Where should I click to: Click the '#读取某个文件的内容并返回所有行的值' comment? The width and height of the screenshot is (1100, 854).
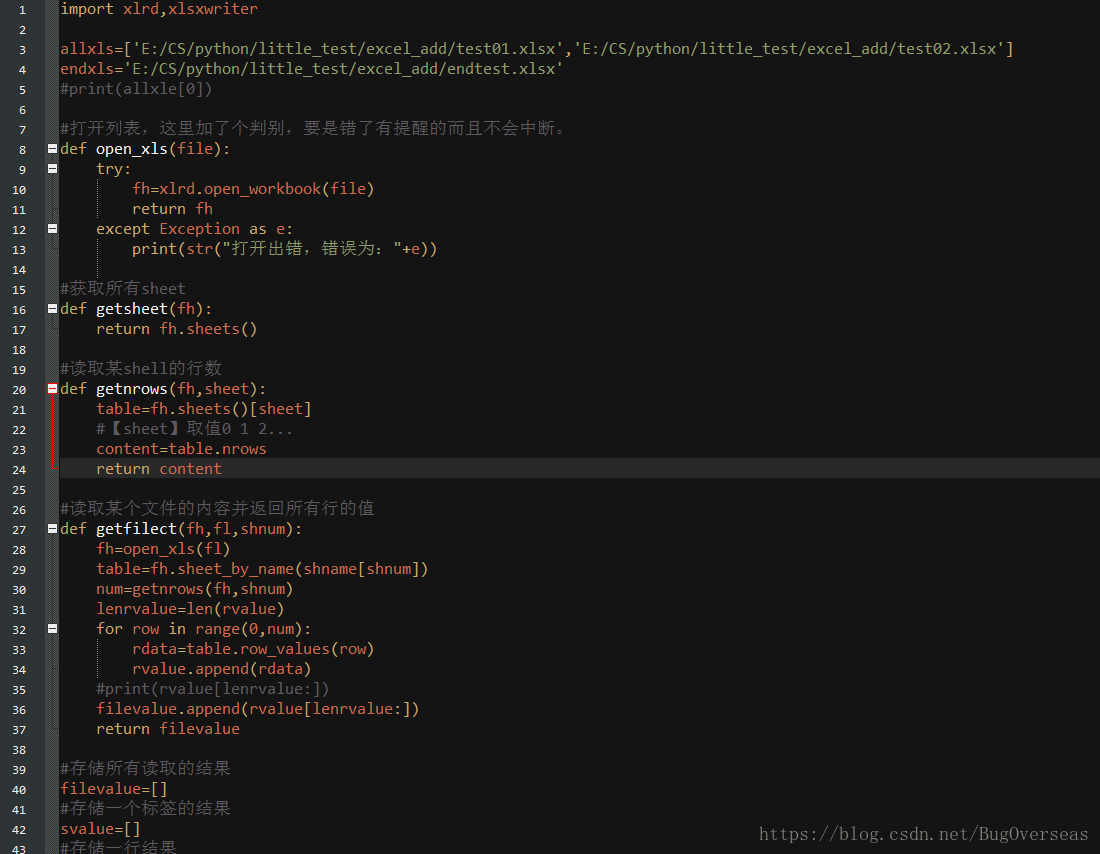(217, 509)
